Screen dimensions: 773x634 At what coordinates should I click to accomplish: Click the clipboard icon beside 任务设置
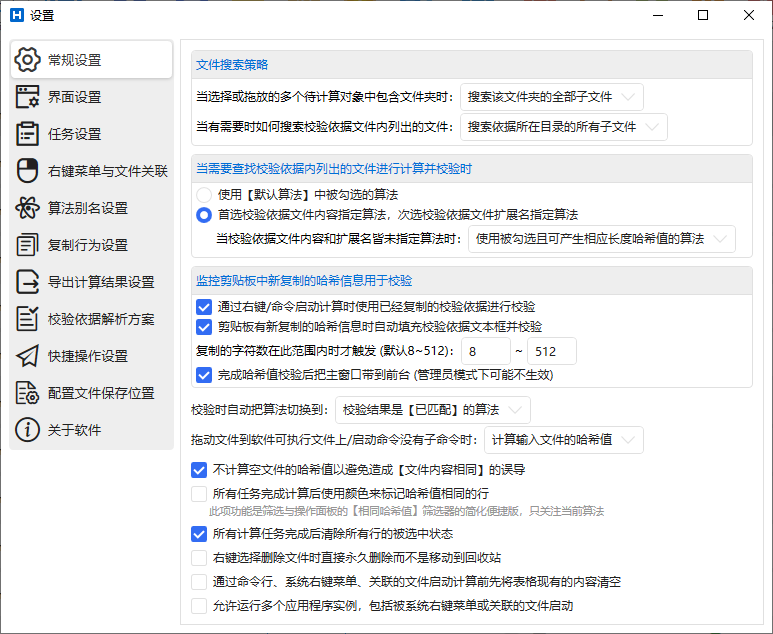pos(27,134)
